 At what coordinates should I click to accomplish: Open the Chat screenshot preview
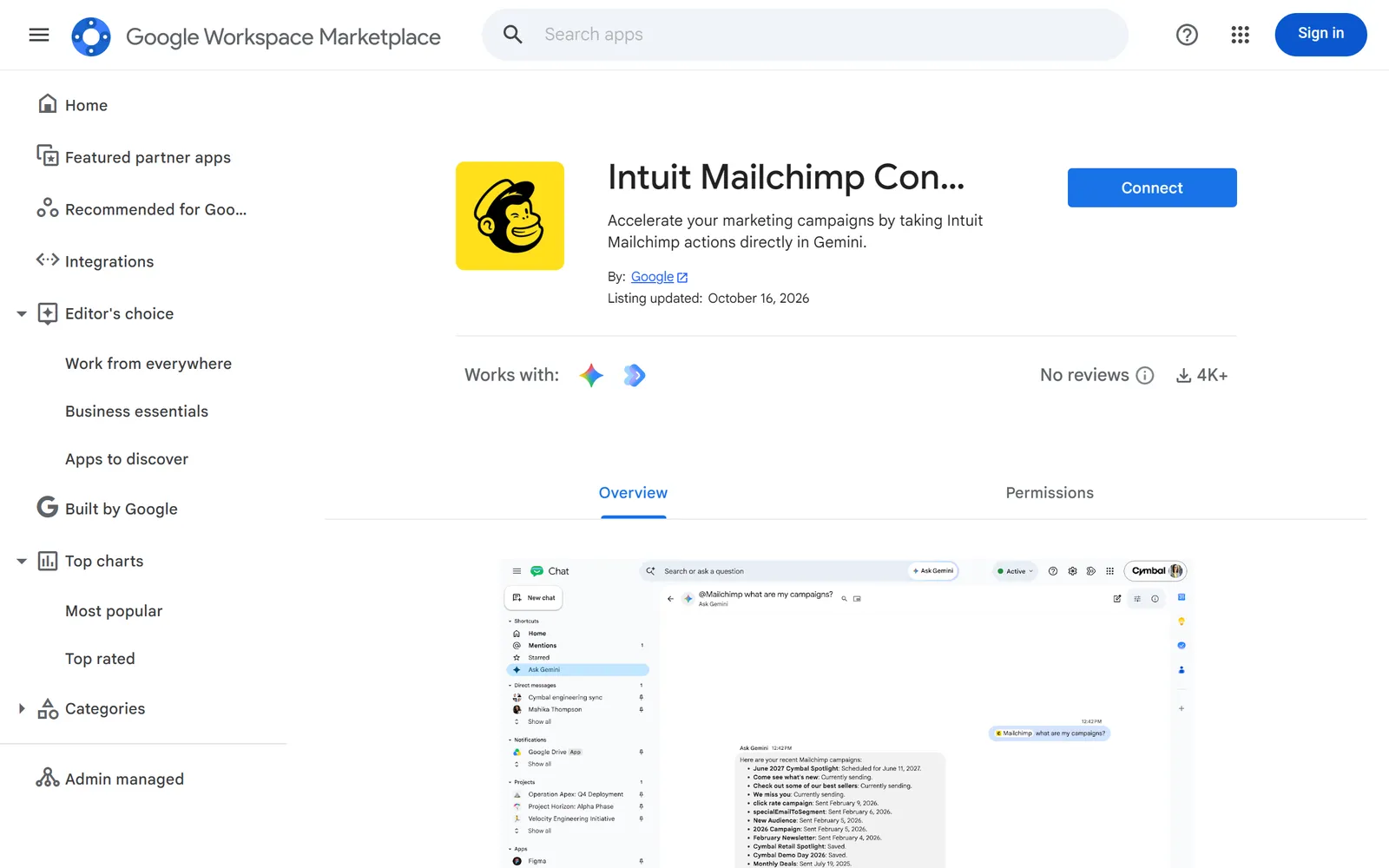tap(846, 713)
